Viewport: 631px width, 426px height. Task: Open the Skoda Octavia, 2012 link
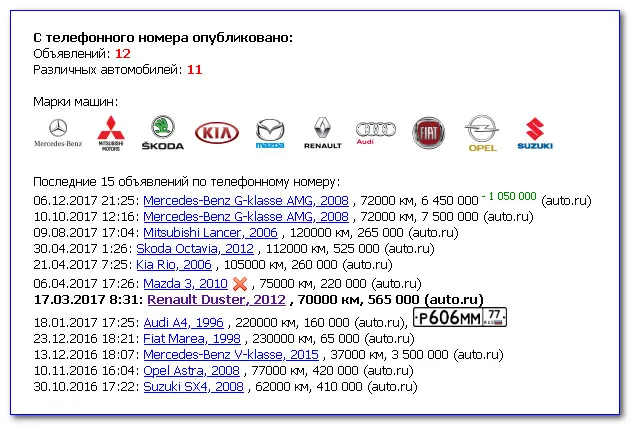point(195,249)
